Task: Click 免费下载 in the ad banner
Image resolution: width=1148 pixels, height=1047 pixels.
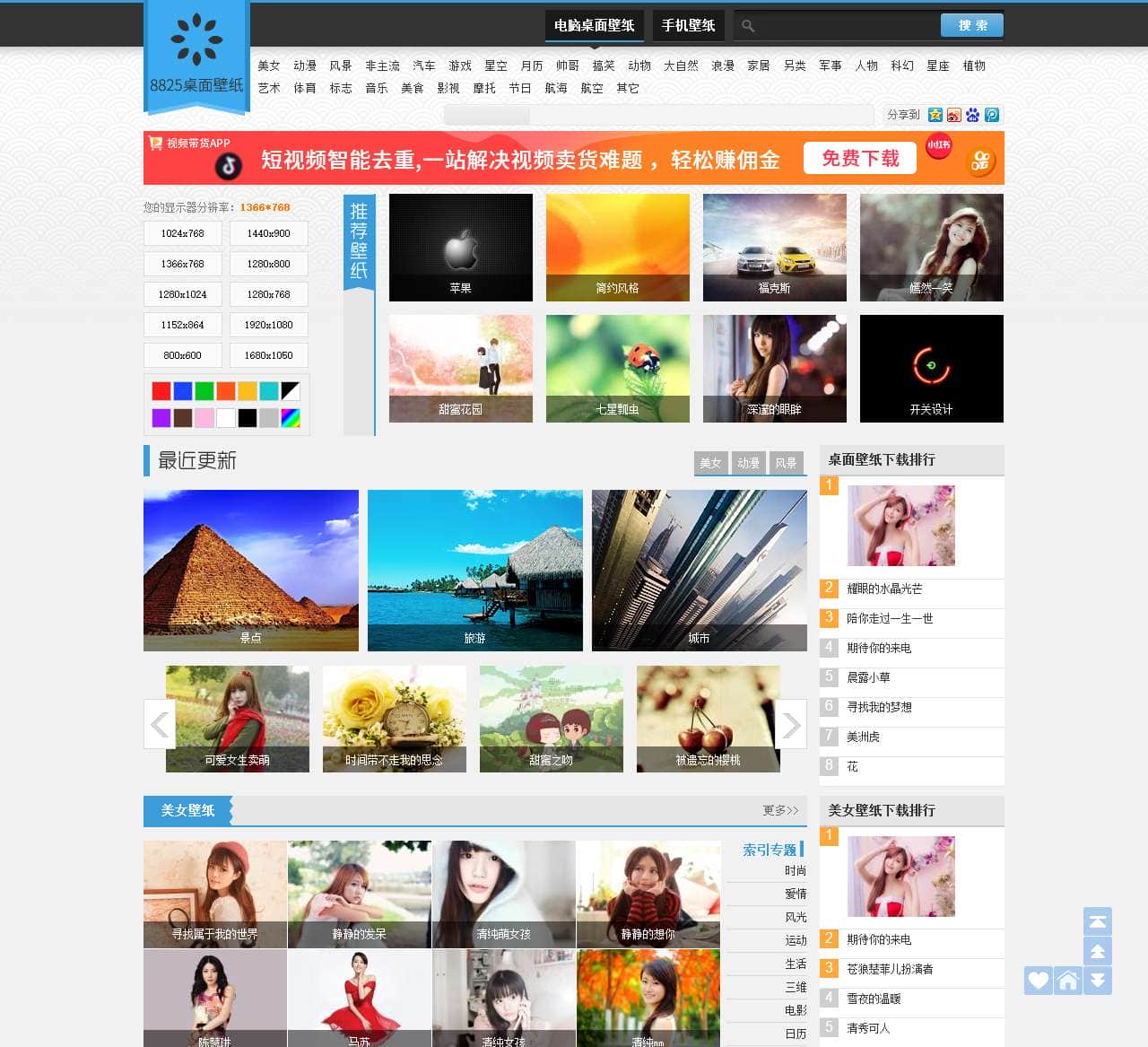Action: (x=860, y=159)
